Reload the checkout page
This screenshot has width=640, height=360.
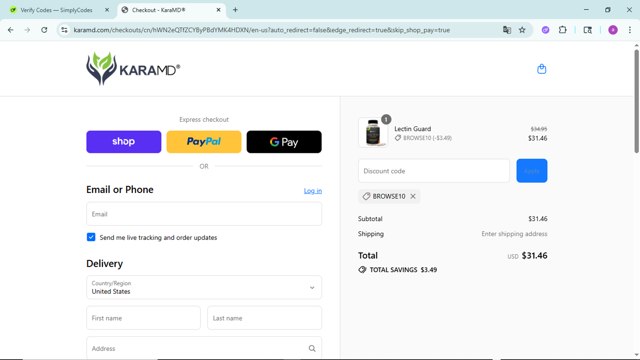coord(44,30)
